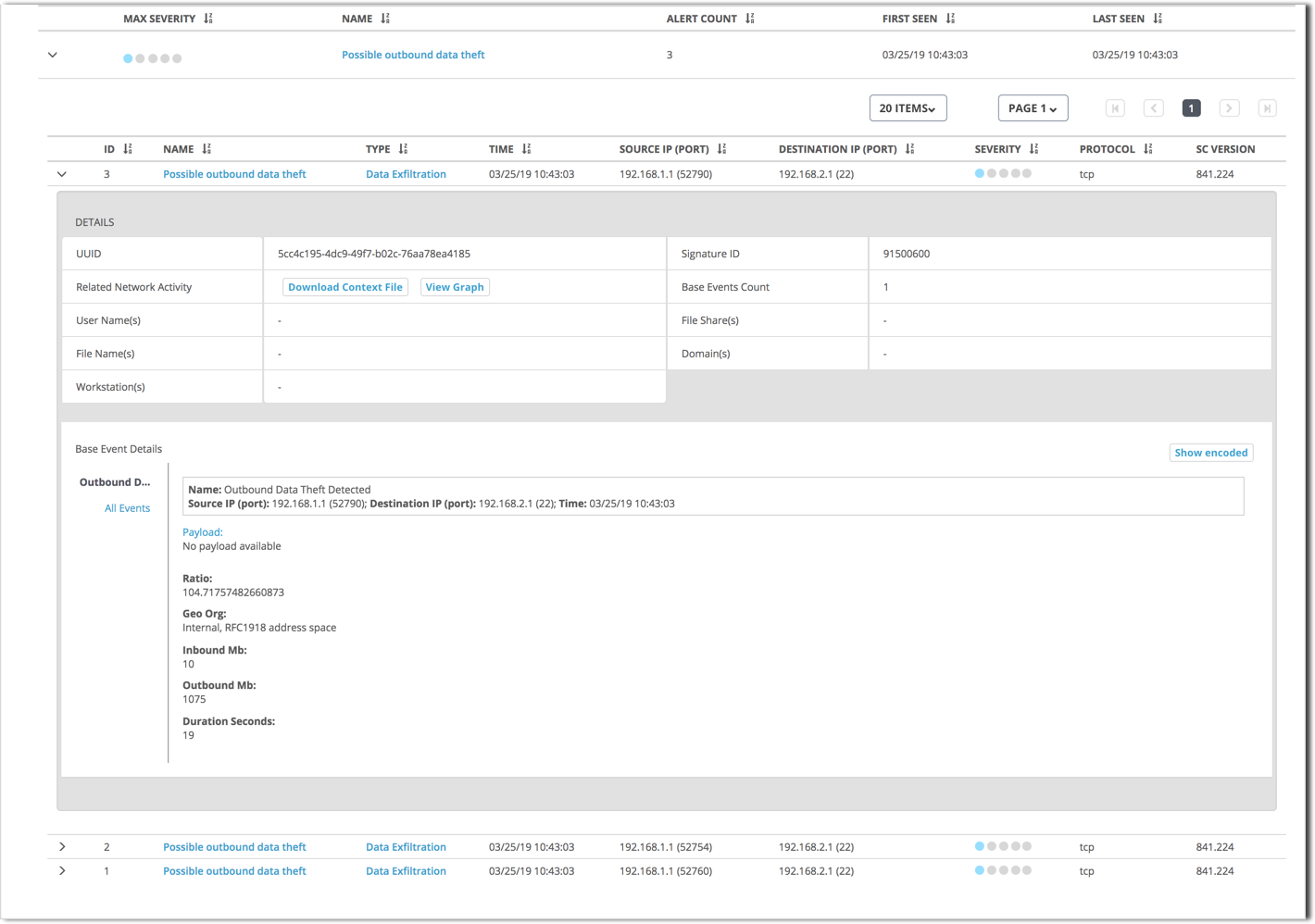Sort alerts by ID icon
The width and height of the screenshot is (1315, 924).
pyautogui.click(x=128, y=149)
